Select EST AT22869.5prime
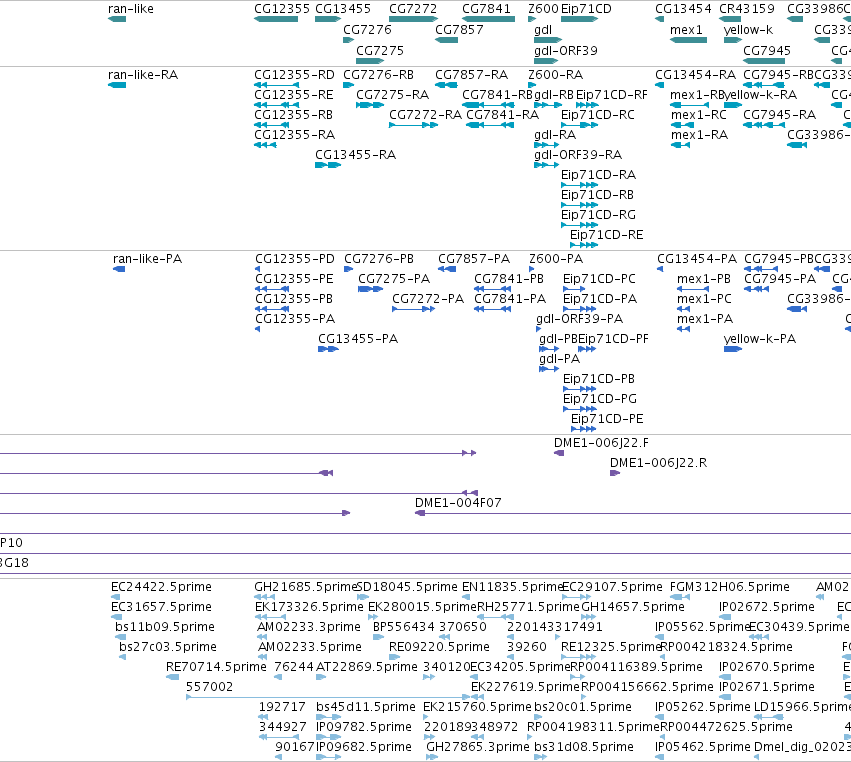The height and width of the screenshot is (762, 851). 366,667
